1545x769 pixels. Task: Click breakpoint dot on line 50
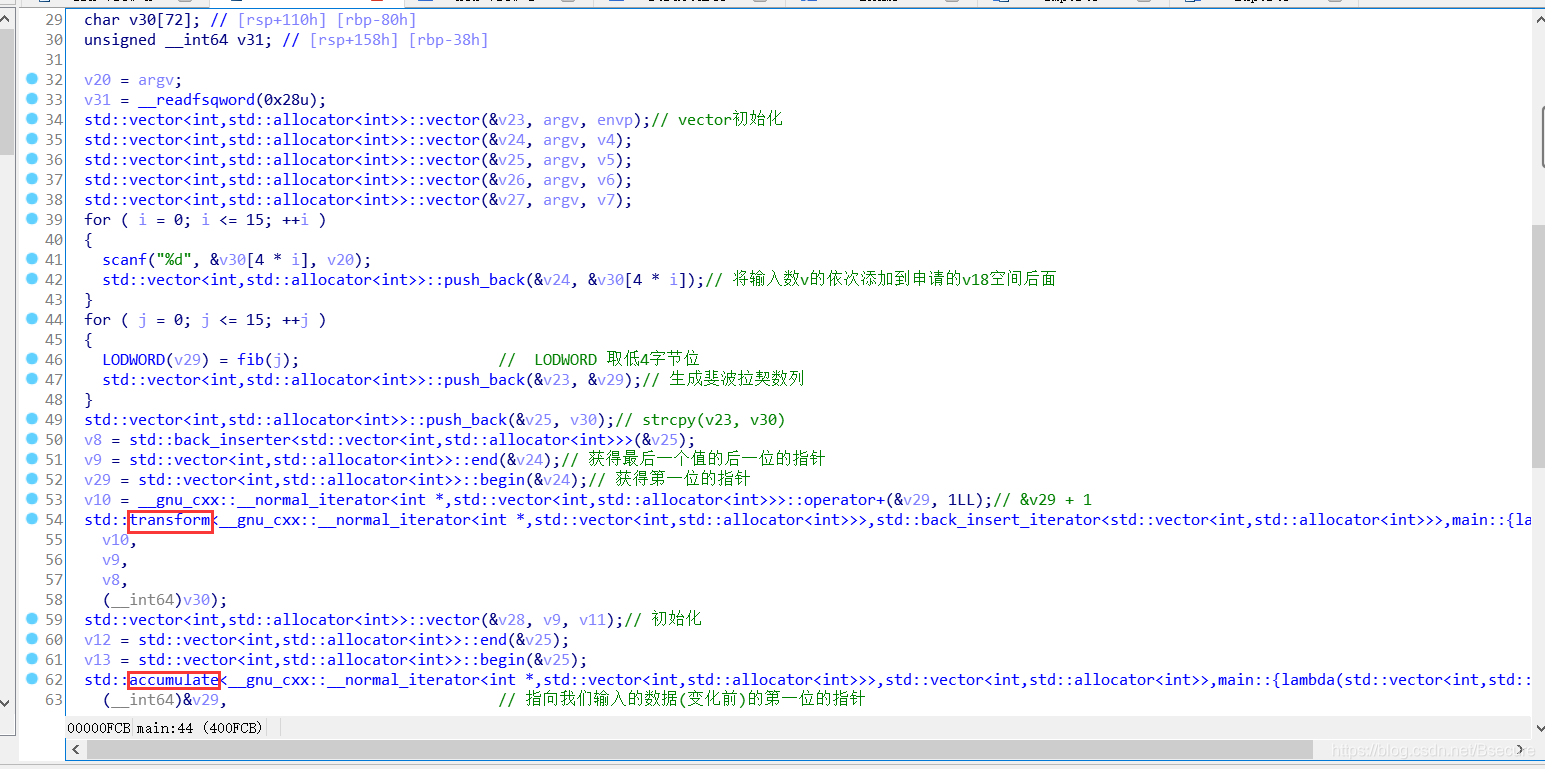(32, 439)
